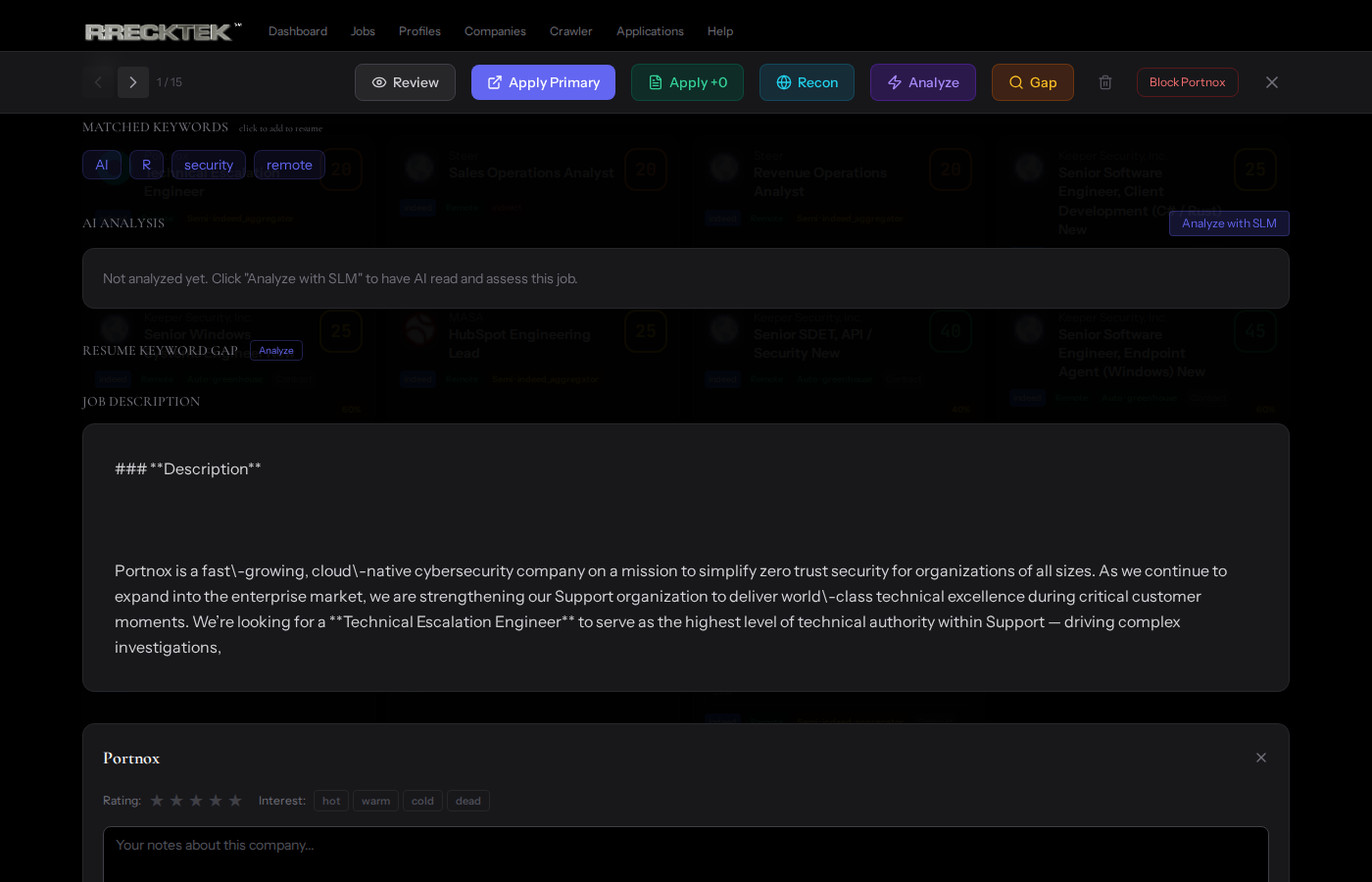
Task: Set interest to hot
Action: coord(331,801)
